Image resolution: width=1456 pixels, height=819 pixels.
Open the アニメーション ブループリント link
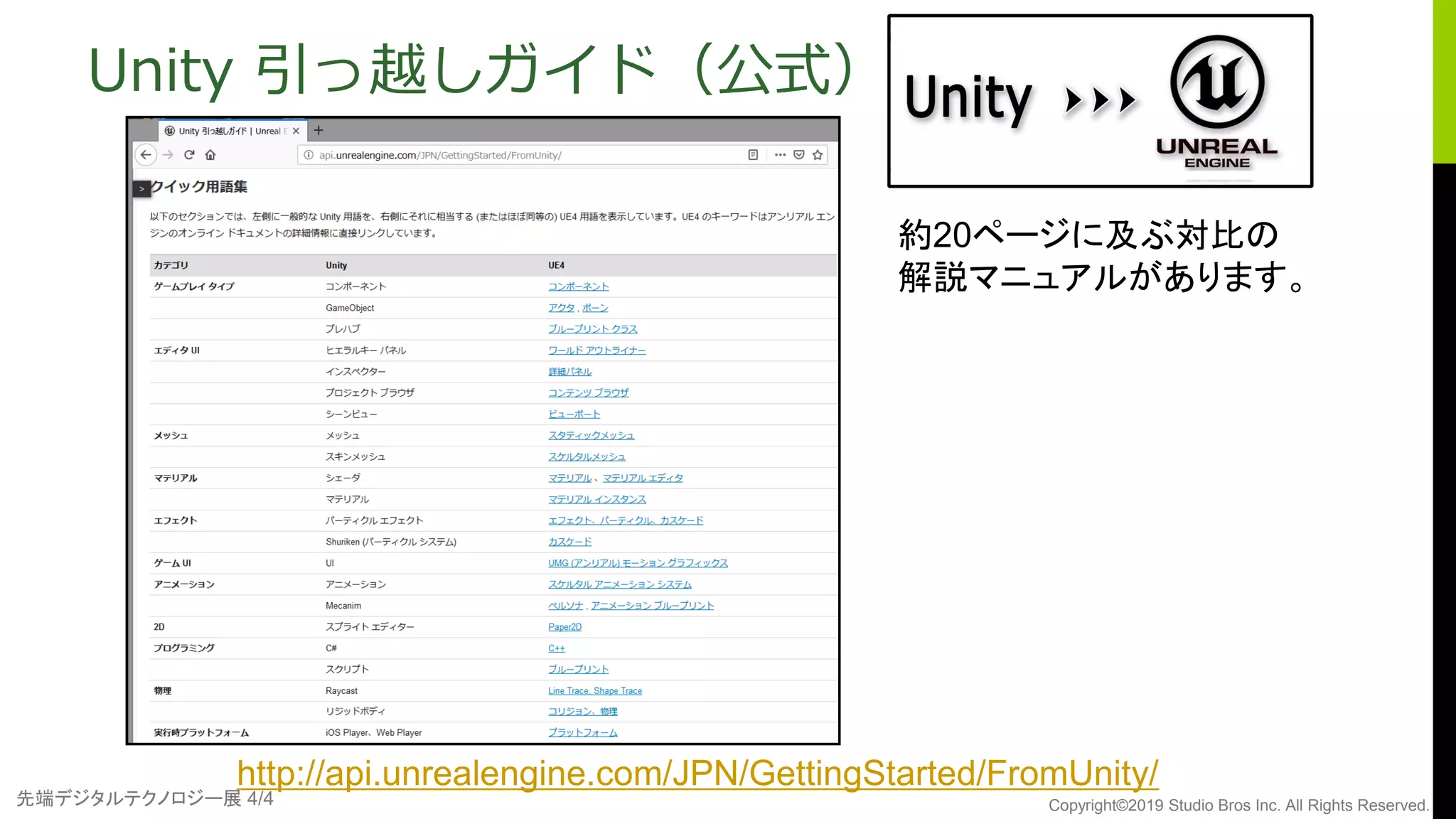pyautogui.click(x=652, y=606)
